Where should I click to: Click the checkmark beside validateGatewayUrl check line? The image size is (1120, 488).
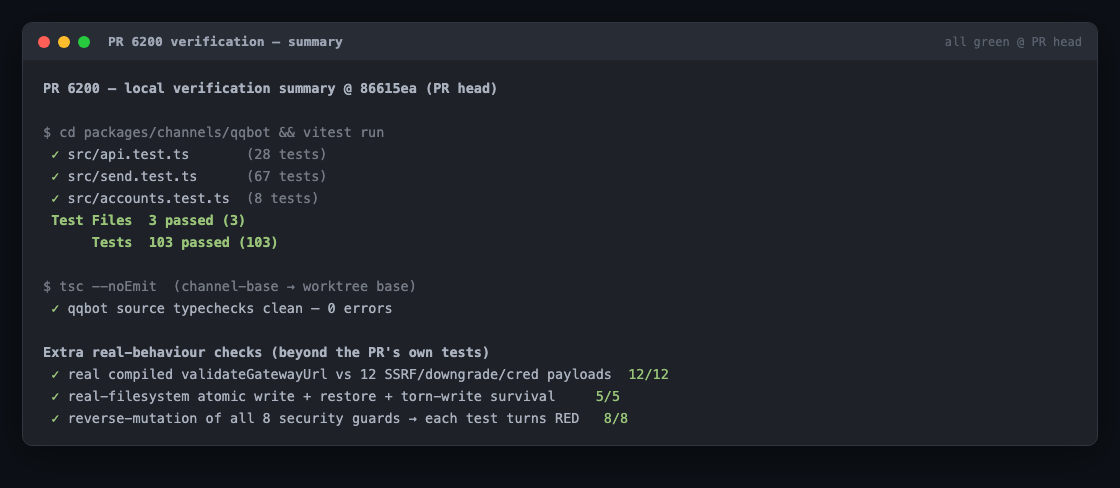pyautogui.click(x=55, y=374)
